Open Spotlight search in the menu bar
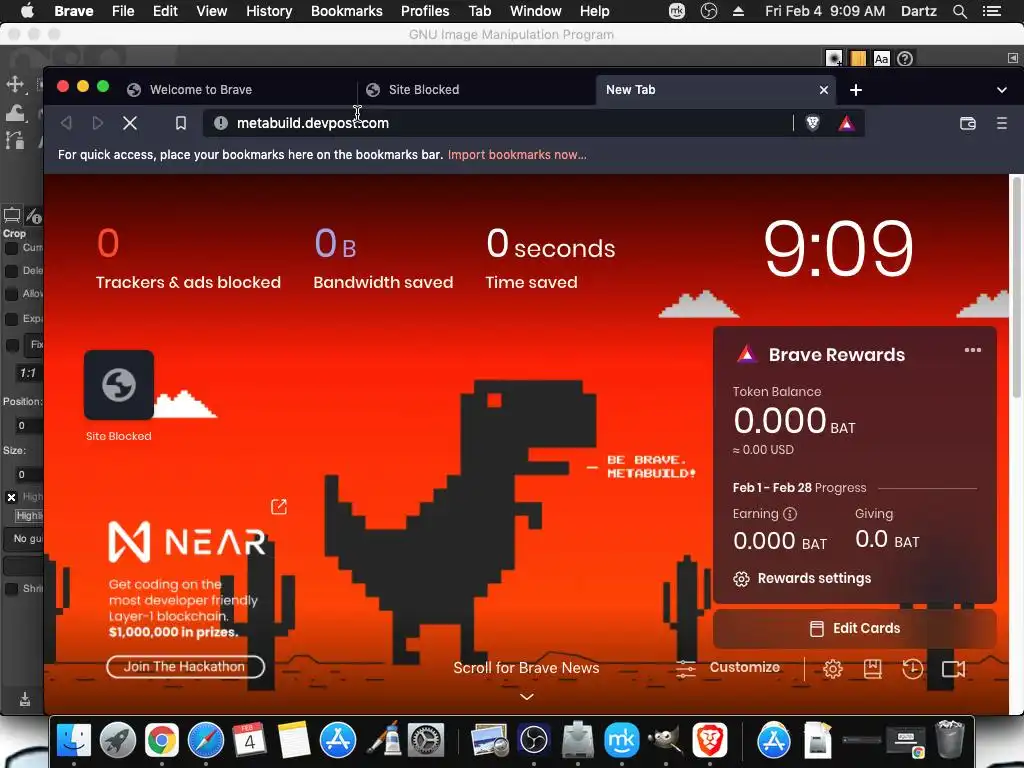Screen dimensions: 1024x768 click(959, 11)
